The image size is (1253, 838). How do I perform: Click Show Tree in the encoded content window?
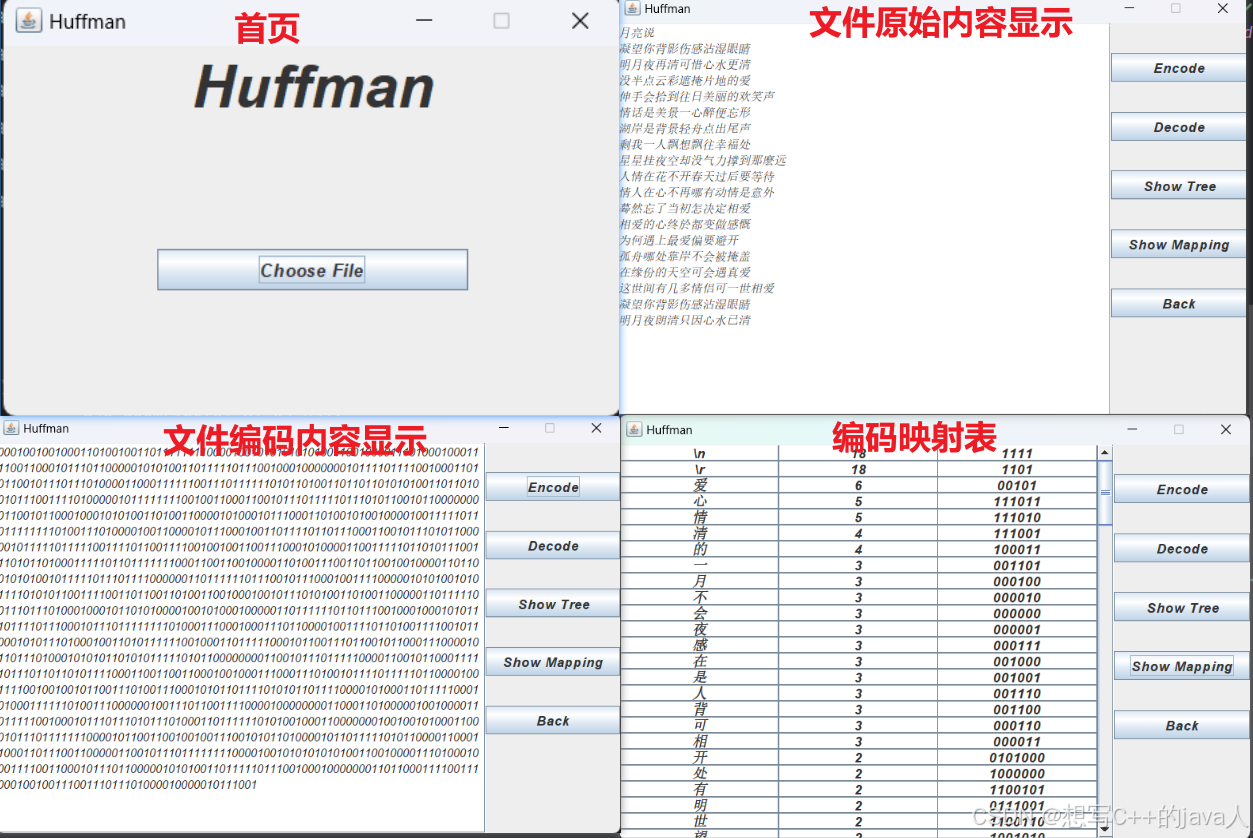pyautogui.click(x=552, y=604)
